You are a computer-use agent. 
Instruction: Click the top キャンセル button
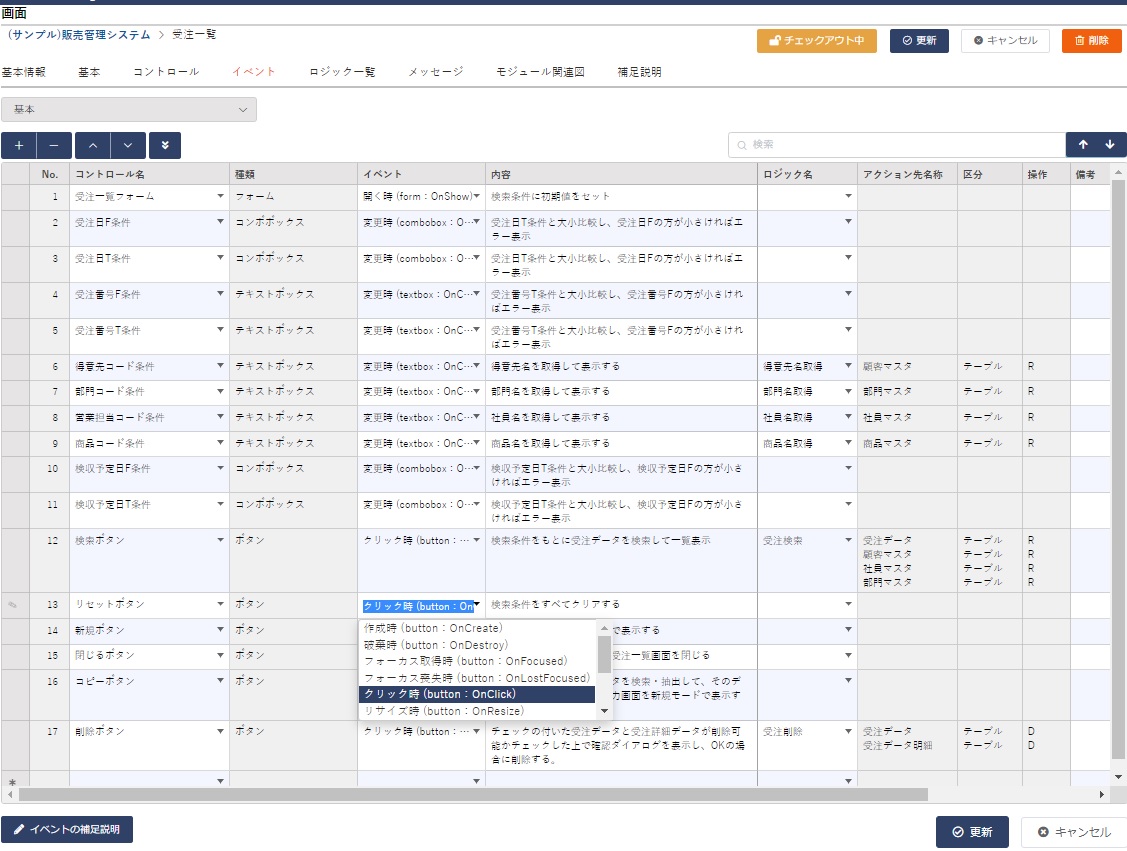click(x=1005, y=41)
